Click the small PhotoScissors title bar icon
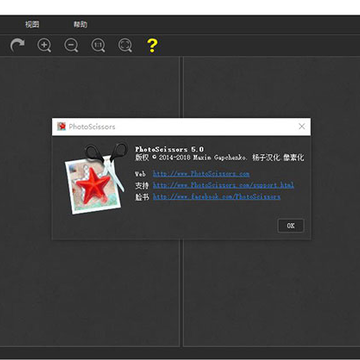 tap(61, 126)
